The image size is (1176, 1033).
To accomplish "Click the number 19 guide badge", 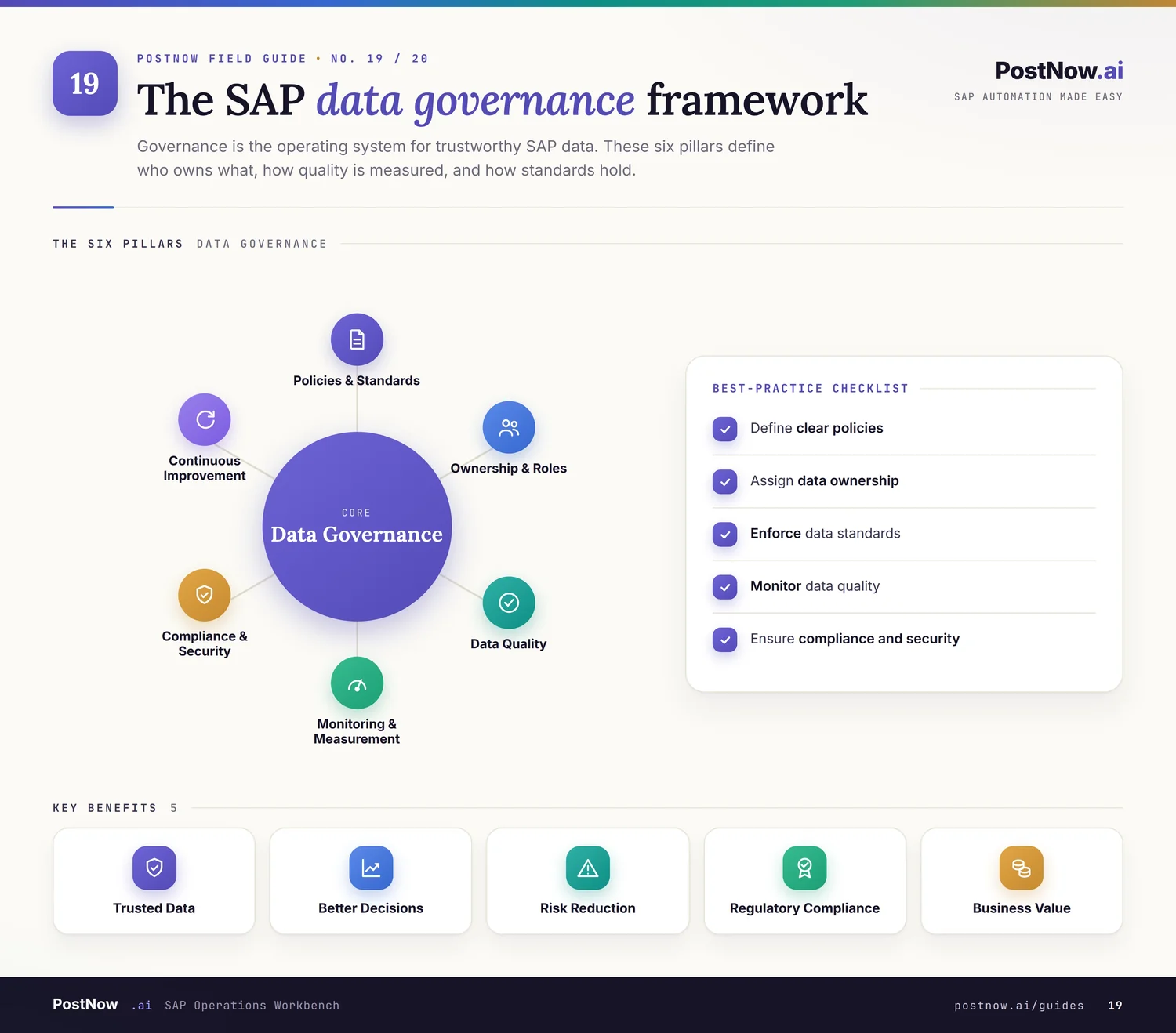I will click(x=85, y=83).
